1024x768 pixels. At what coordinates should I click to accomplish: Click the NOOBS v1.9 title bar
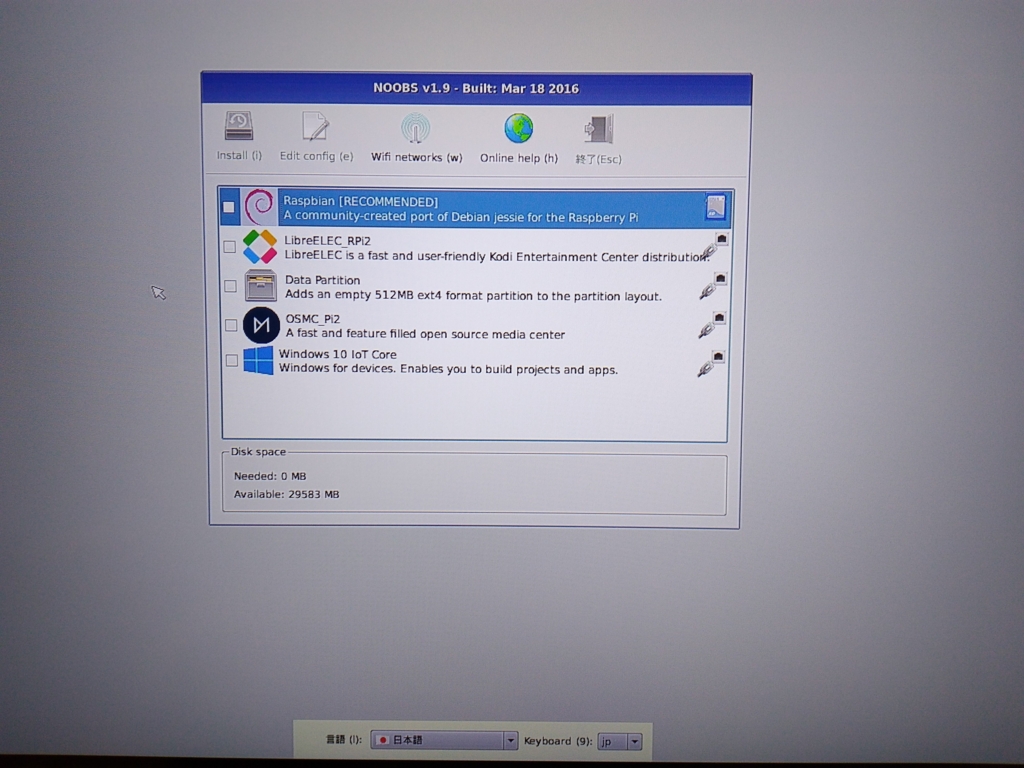point(477,88)
